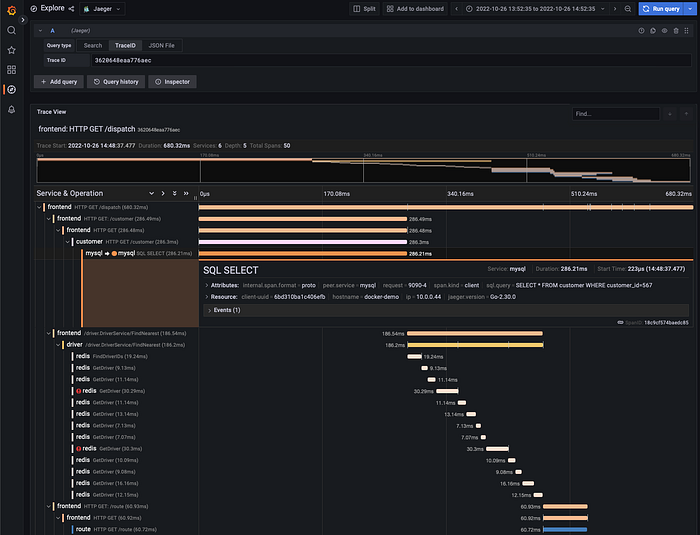The height and width of the screenshot is (535, 700).
Task: Select the mysql SQL SELECT span row
Action: point(138,254)
